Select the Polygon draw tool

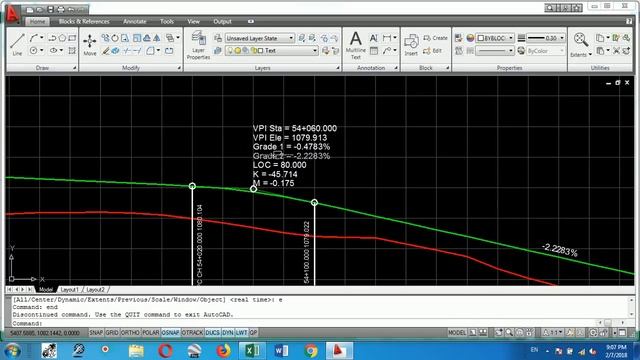62,38
